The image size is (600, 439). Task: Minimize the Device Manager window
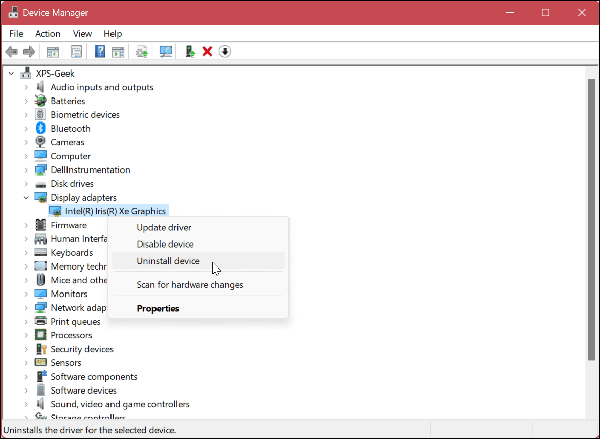(x=510, y=13)
